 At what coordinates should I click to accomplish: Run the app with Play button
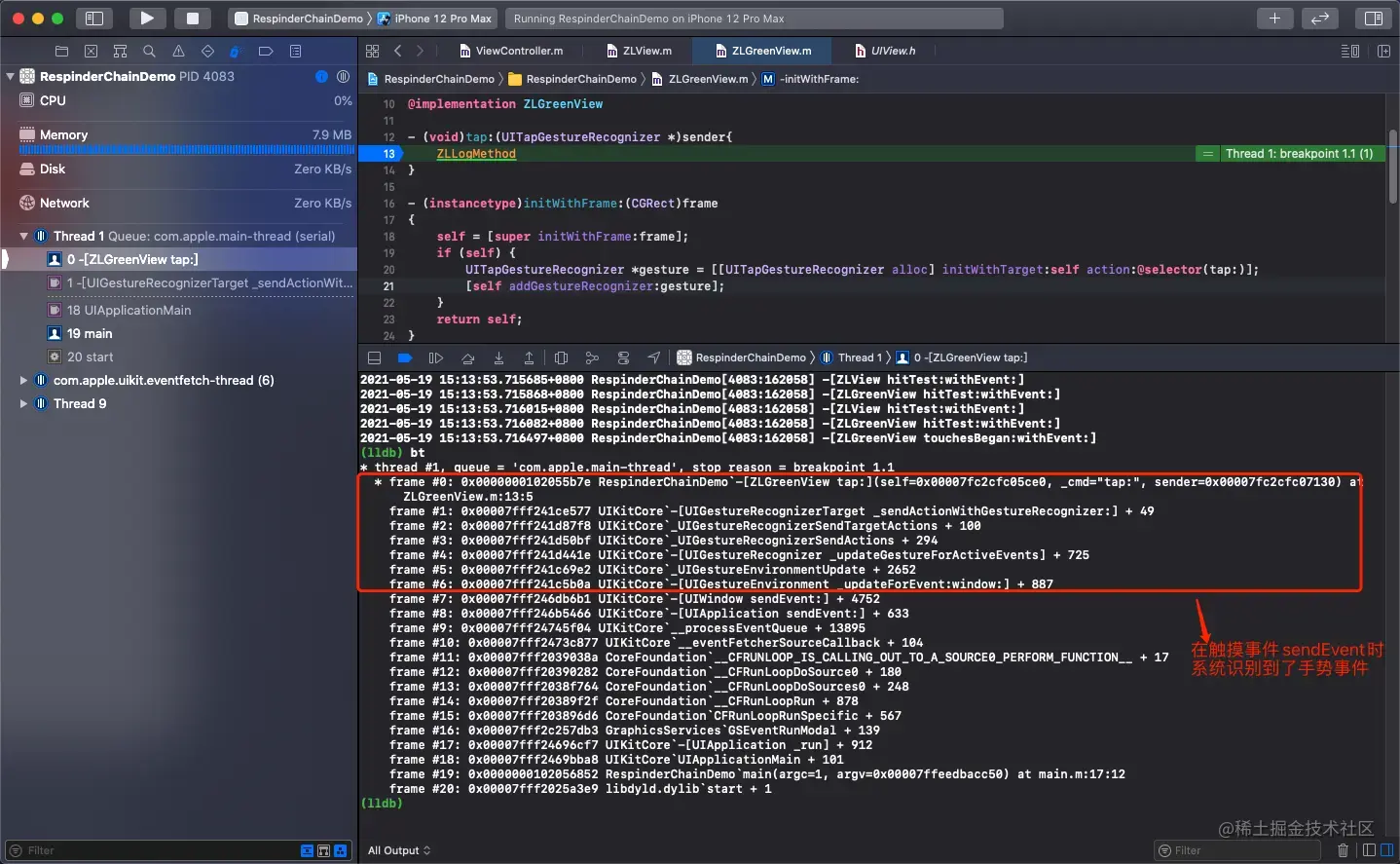[x=146, y=18]
